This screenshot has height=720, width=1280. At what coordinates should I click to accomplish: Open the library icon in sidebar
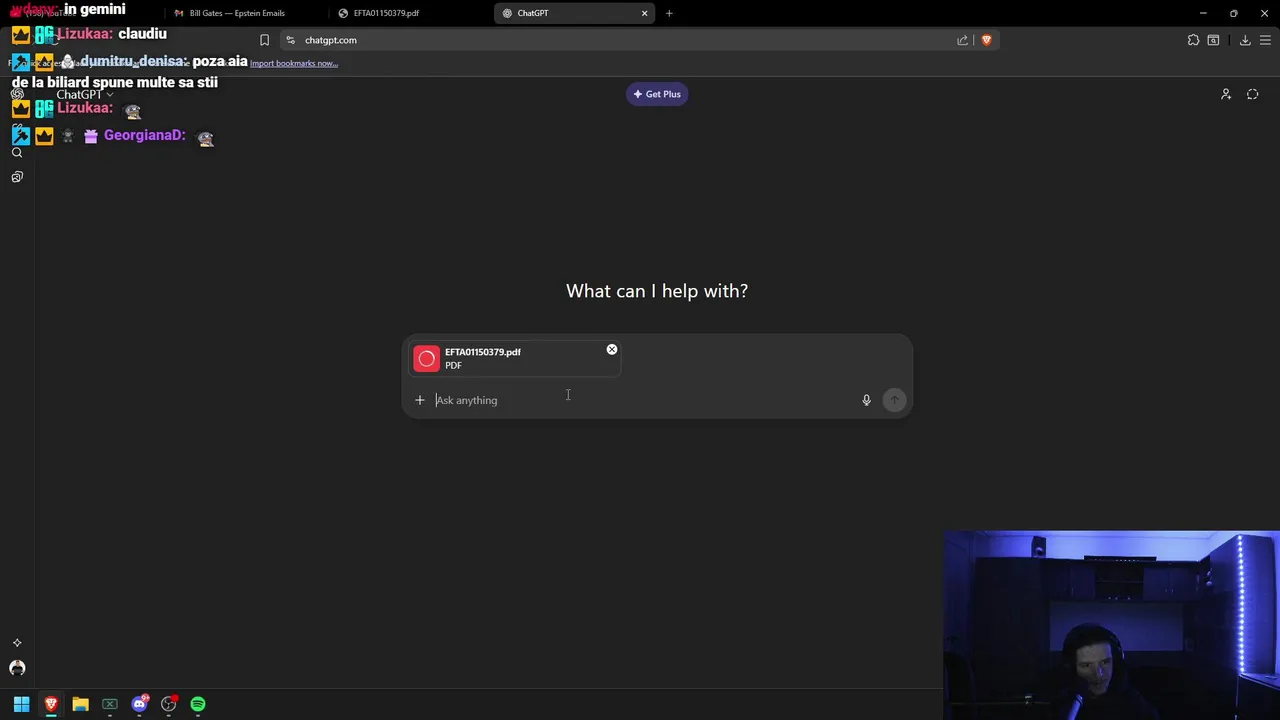coord(17,177)
